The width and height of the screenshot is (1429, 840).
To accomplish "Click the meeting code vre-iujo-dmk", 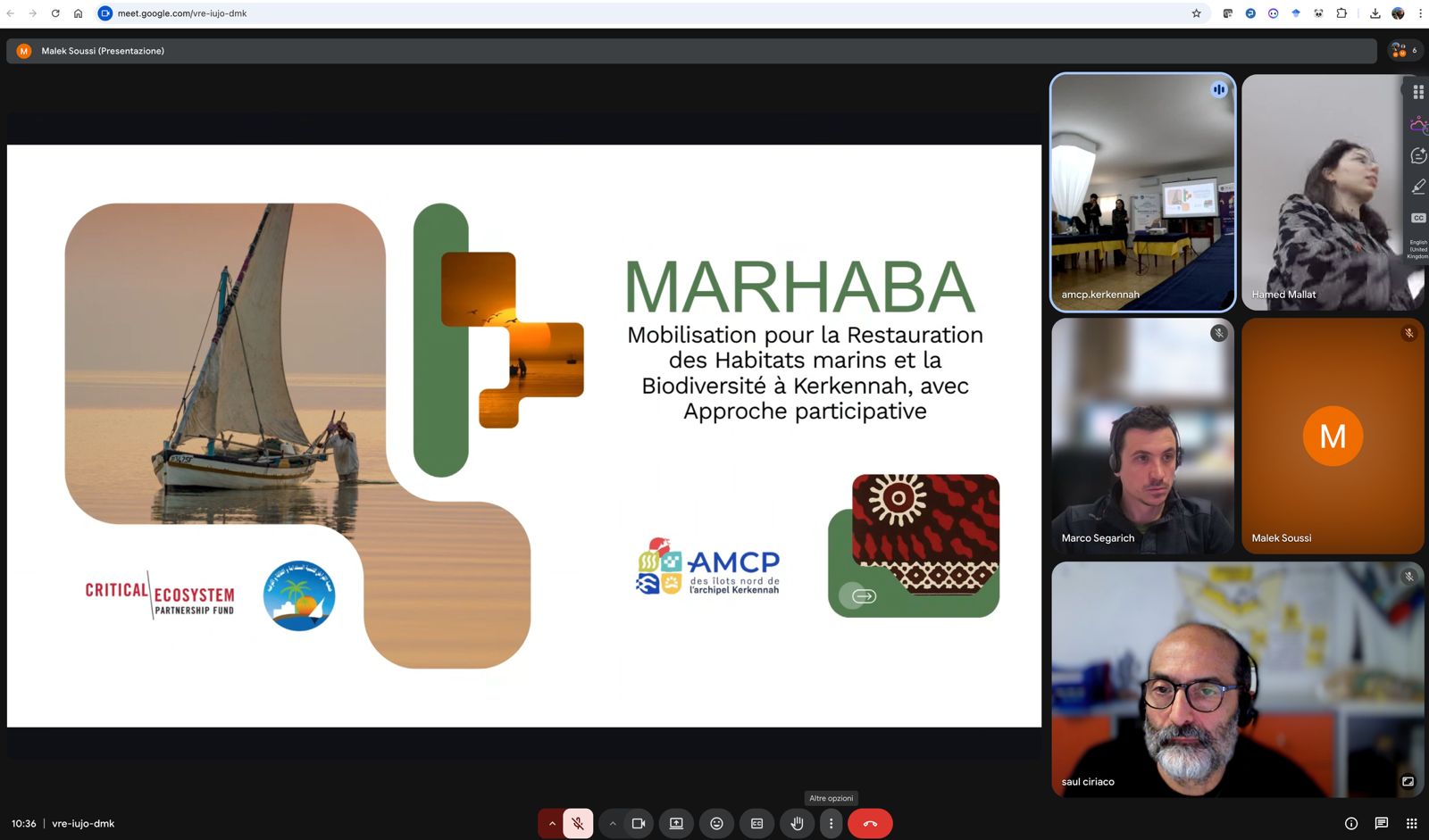I will coord(83,823).
